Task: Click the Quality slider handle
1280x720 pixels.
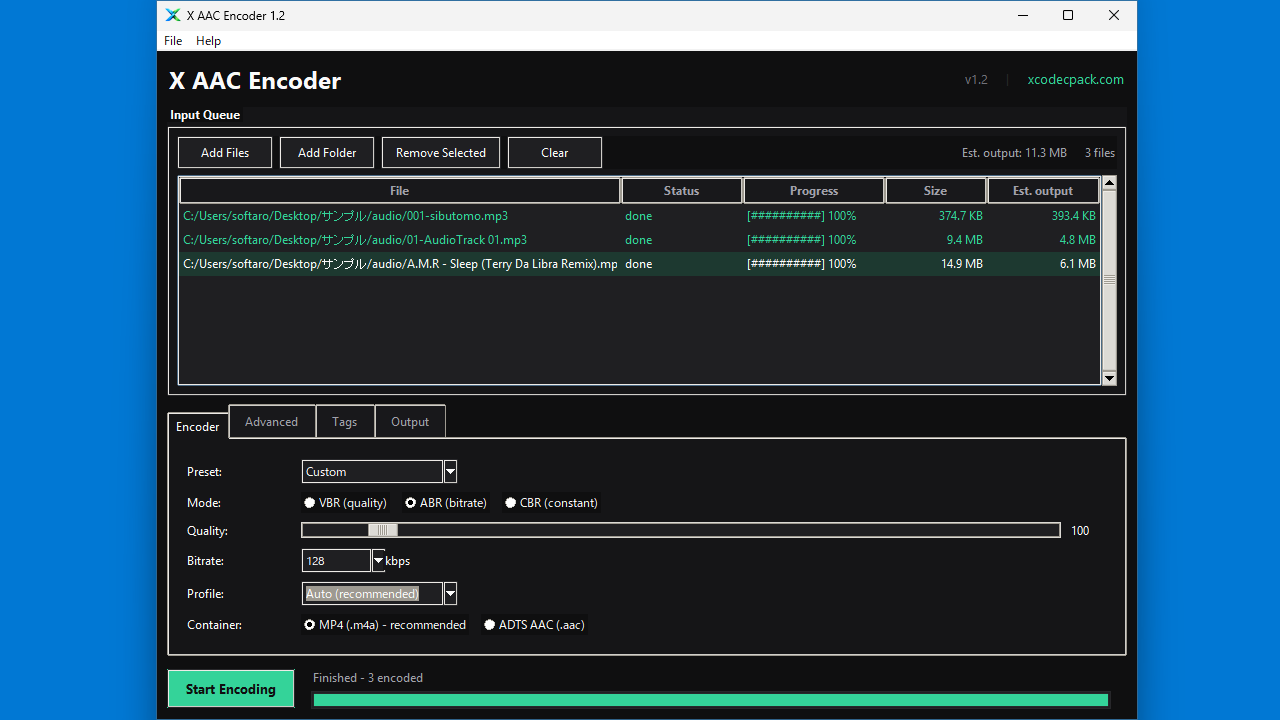Action: coord(383,531)
